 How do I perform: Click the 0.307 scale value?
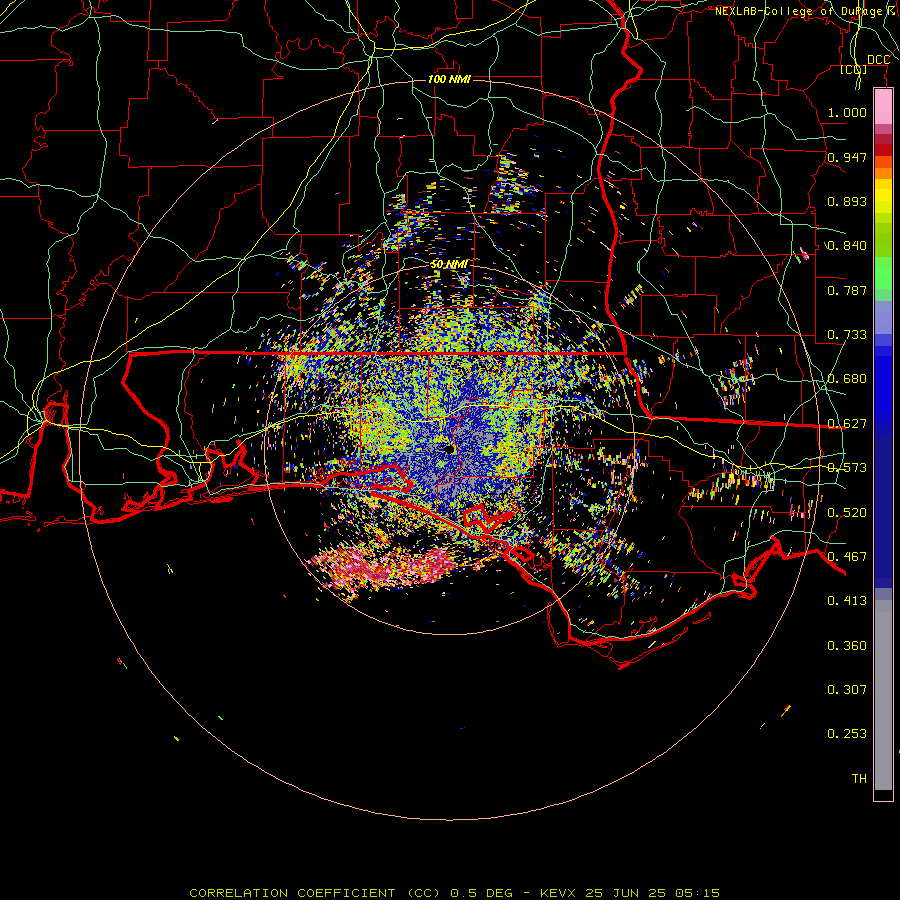point(847,690)
